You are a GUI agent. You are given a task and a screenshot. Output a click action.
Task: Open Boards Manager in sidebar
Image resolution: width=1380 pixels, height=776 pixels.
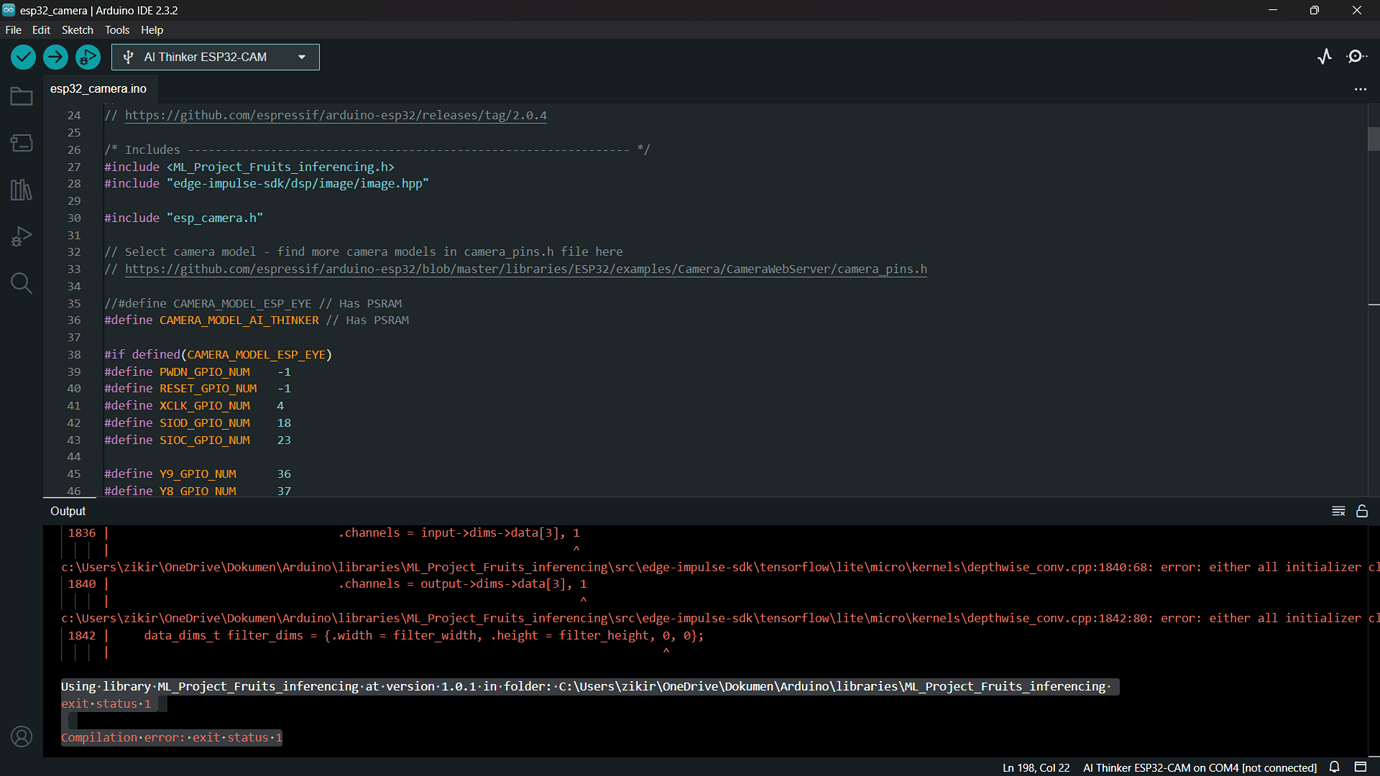(x=21, y=143)
